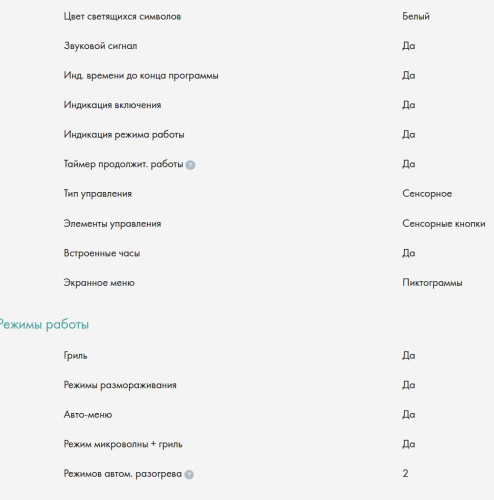Select the Индикация включения label
494x500 pixels.
112,105
